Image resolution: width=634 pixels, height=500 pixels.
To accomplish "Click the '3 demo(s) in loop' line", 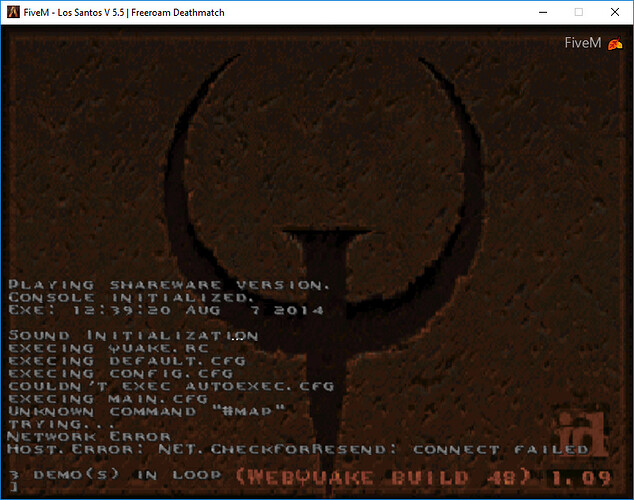I will 115,474.
